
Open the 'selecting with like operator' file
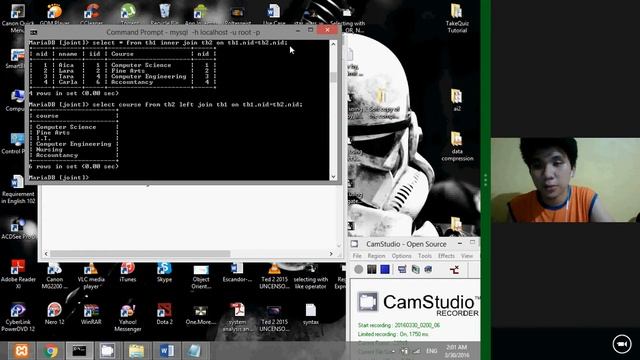pyautogui.click(x=311, y=276)
